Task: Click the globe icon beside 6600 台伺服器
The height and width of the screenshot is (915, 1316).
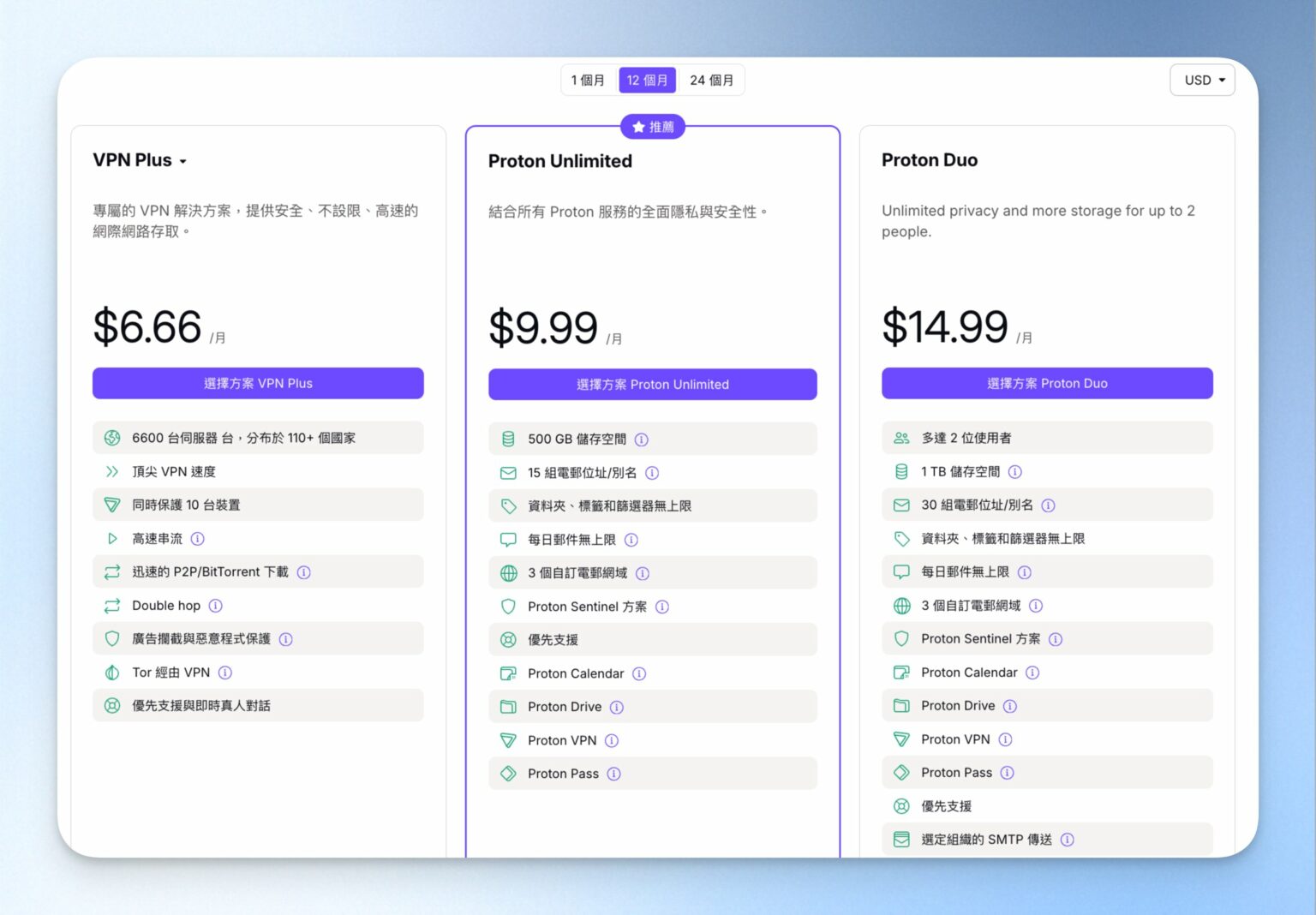Action: tap(112, 437)
